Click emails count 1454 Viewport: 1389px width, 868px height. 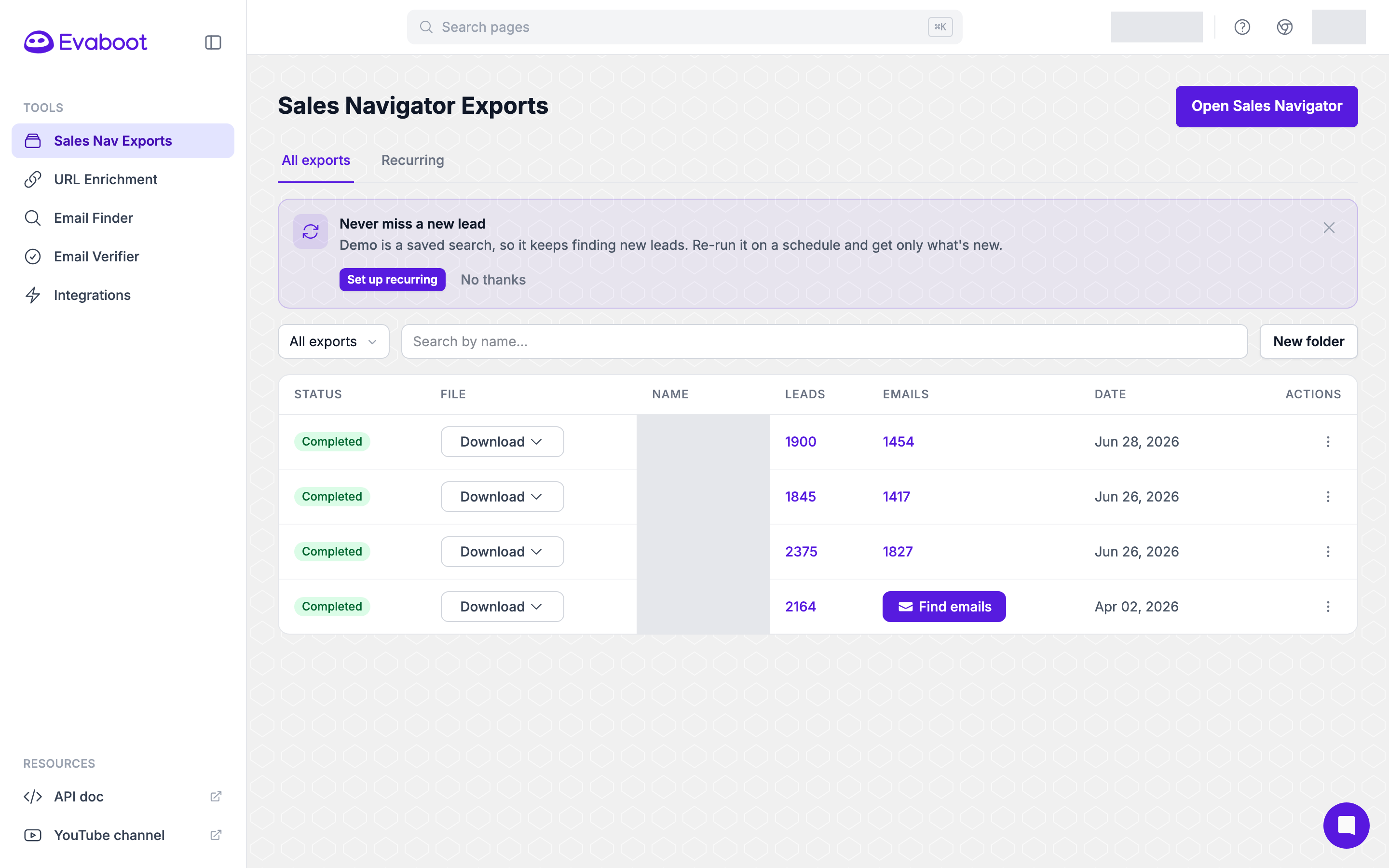pos(898,441)
